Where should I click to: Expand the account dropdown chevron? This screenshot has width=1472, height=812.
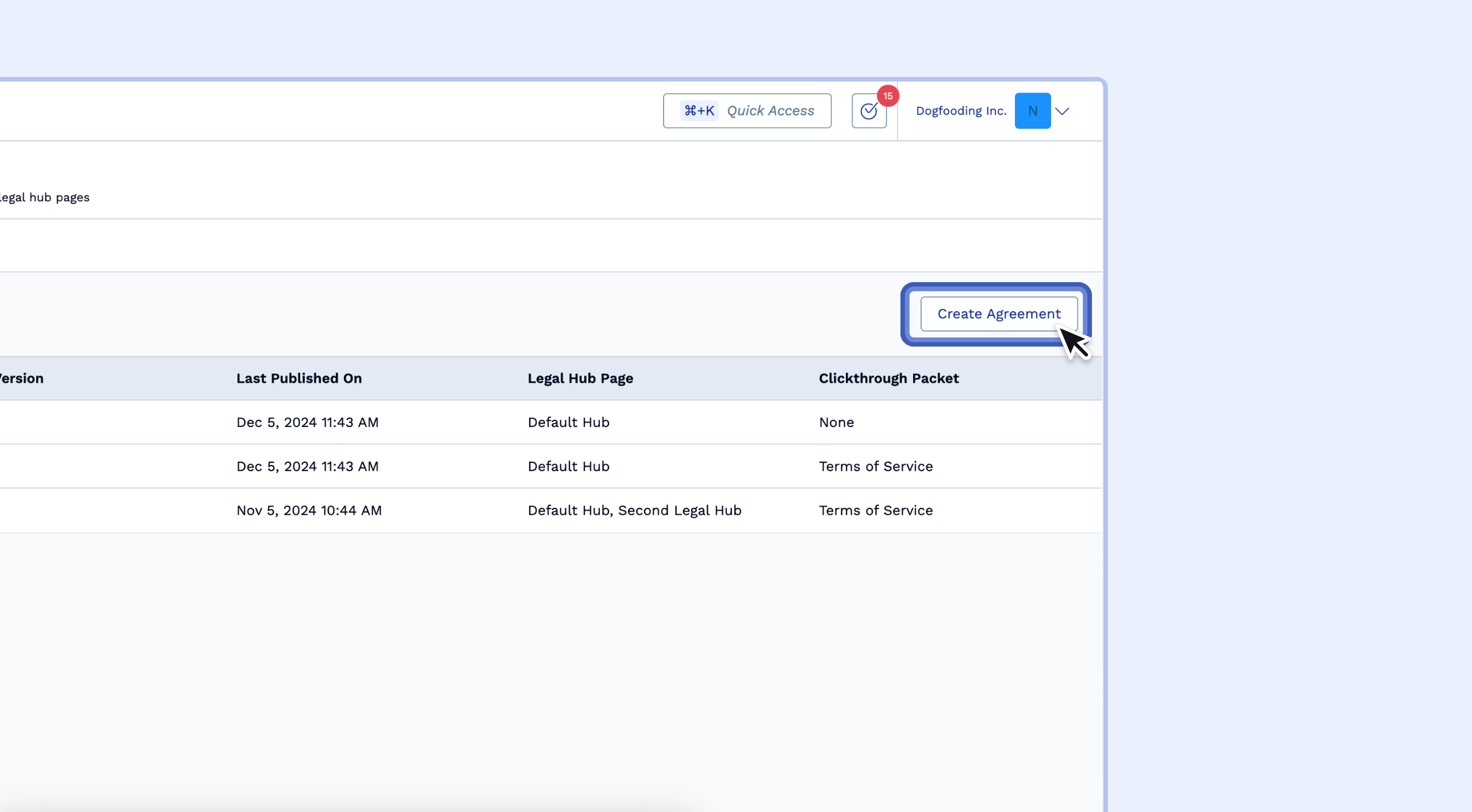tap(1063, 111)
